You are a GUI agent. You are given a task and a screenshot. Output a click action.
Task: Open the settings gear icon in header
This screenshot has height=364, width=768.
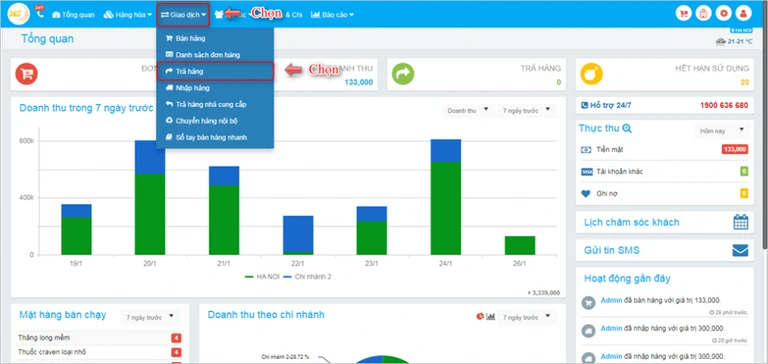coord(723,14)
